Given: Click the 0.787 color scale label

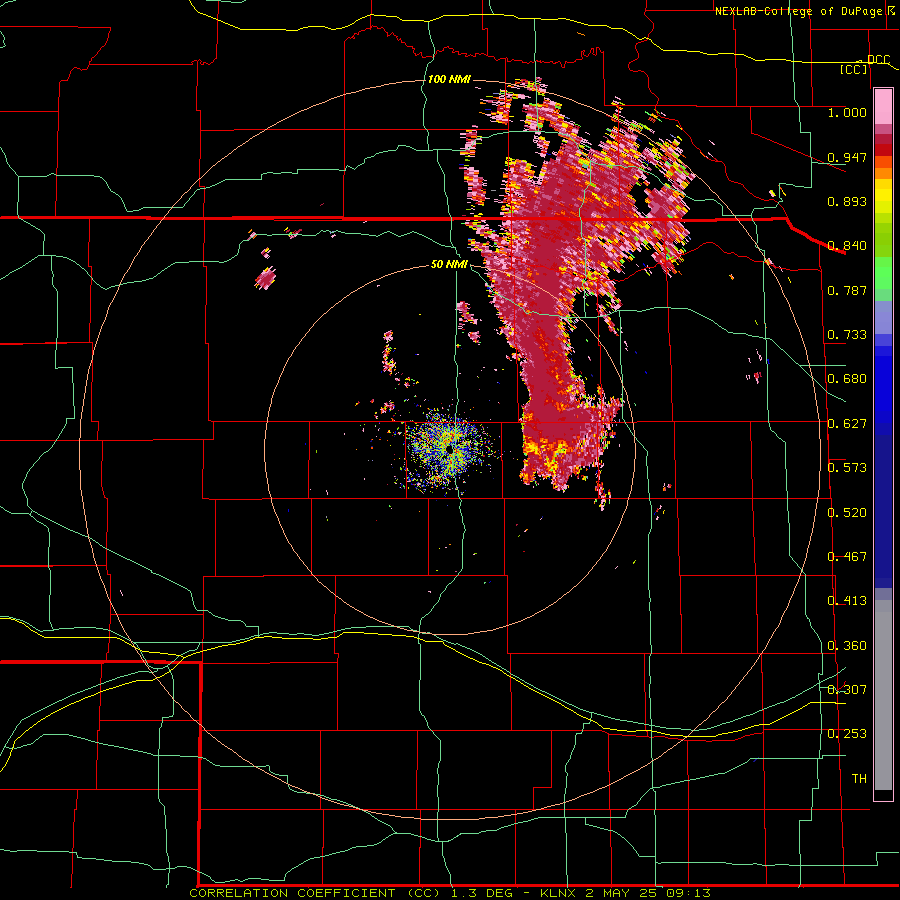Looking at the screenshot, I should coord(847,290).
